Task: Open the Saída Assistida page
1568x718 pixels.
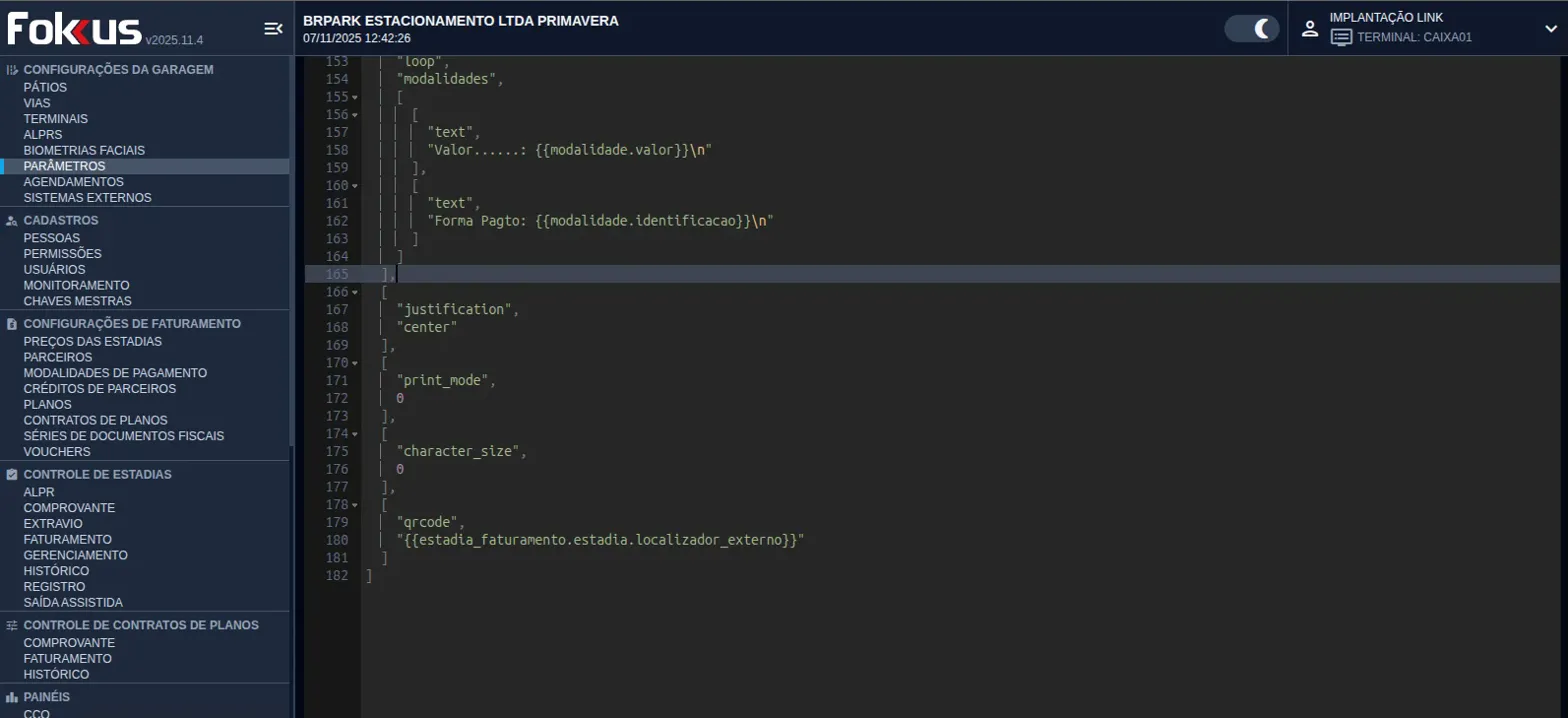Action: coord(73,603)
